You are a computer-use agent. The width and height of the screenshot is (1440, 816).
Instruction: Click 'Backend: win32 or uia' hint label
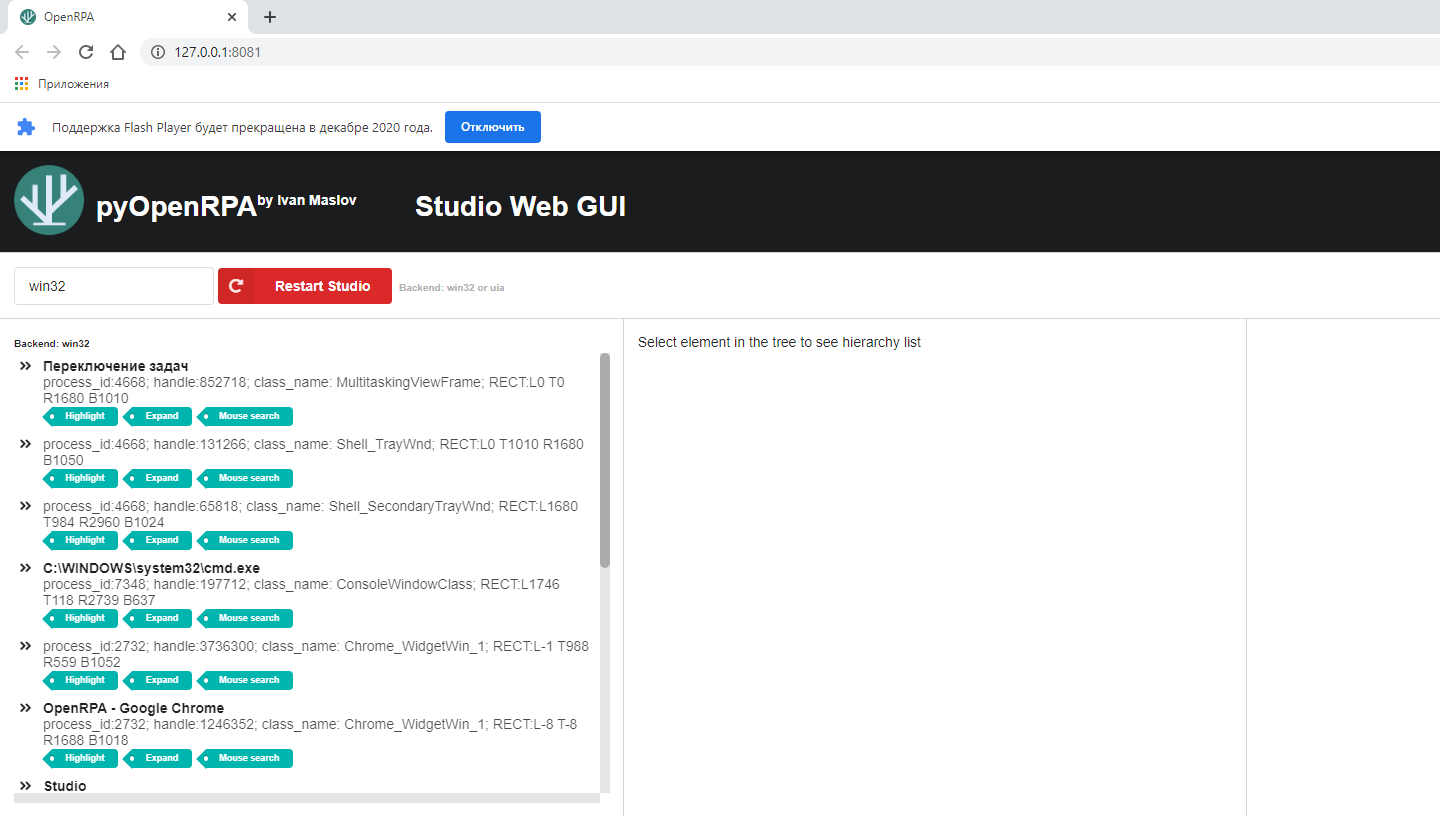(452, 288)
